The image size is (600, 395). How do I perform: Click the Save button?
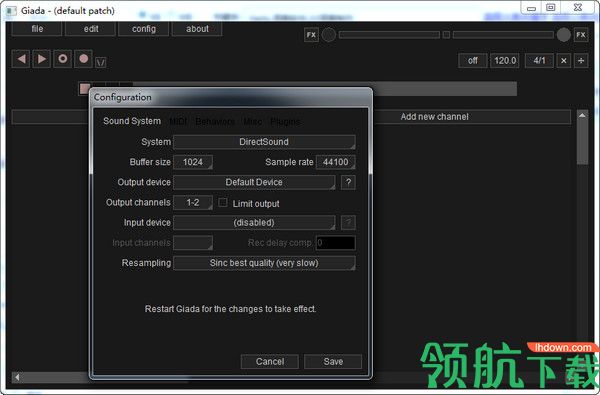pyautogui.click(x=333, y=361)
